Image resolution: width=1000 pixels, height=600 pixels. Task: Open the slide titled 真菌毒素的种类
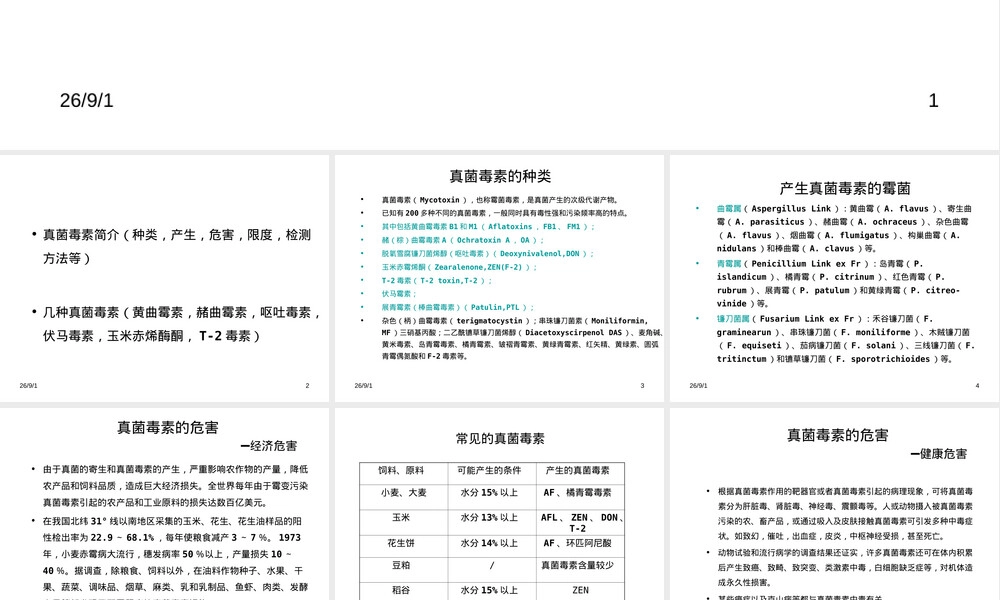point(499,278)
